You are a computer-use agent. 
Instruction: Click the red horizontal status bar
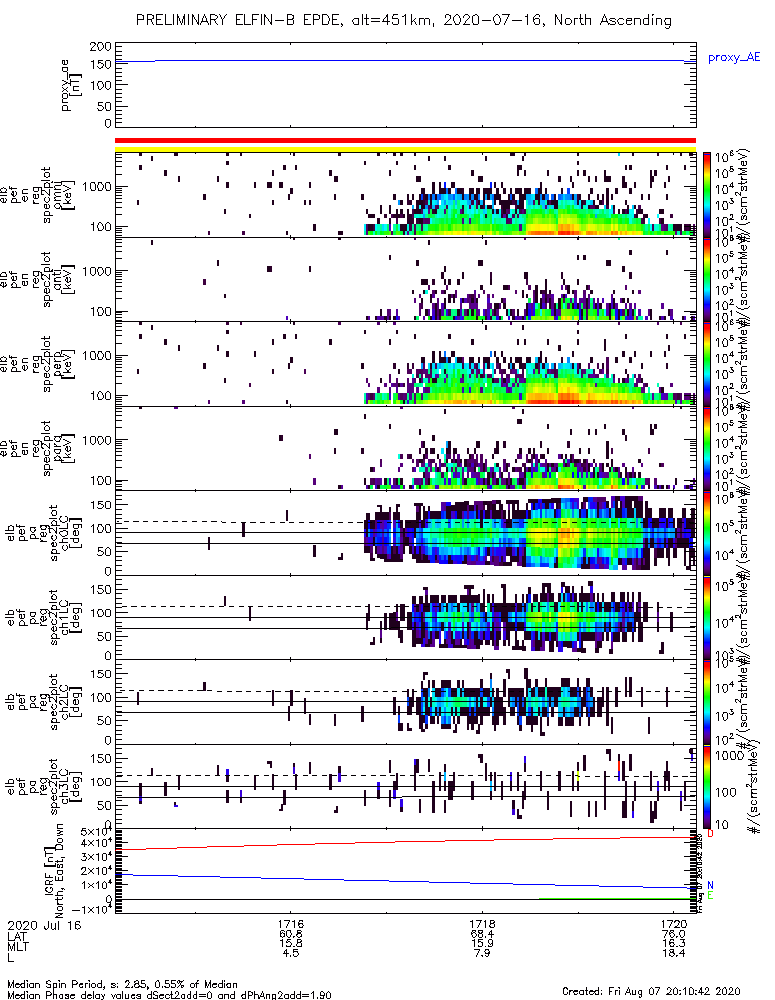406,140
